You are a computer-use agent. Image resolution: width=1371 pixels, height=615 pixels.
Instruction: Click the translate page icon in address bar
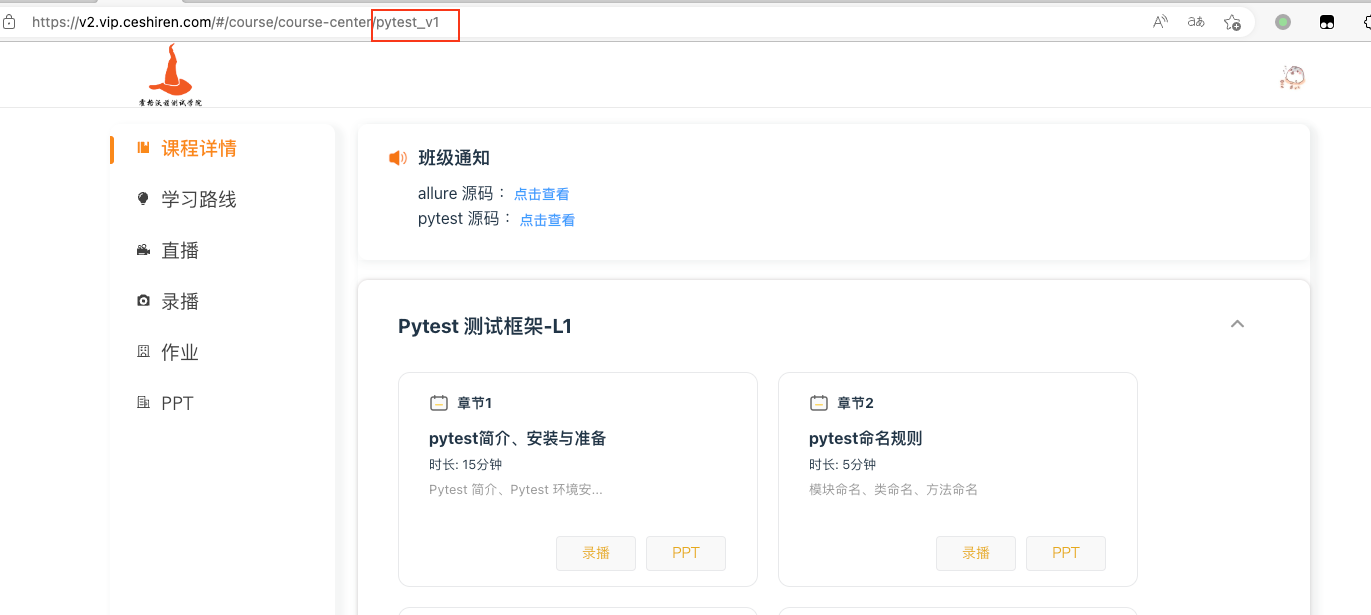[1196, 22]
